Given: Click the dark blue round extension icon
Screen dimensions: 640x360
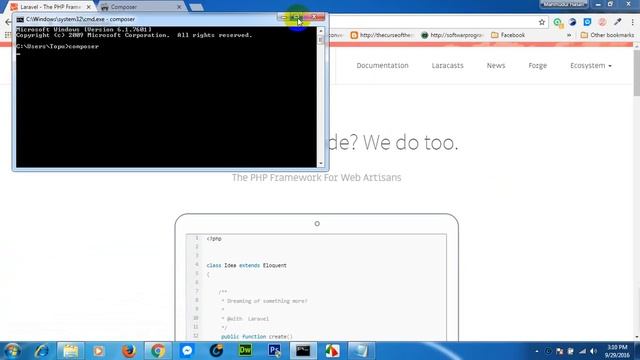Looking at the screenshot, I should coord(572,22).
